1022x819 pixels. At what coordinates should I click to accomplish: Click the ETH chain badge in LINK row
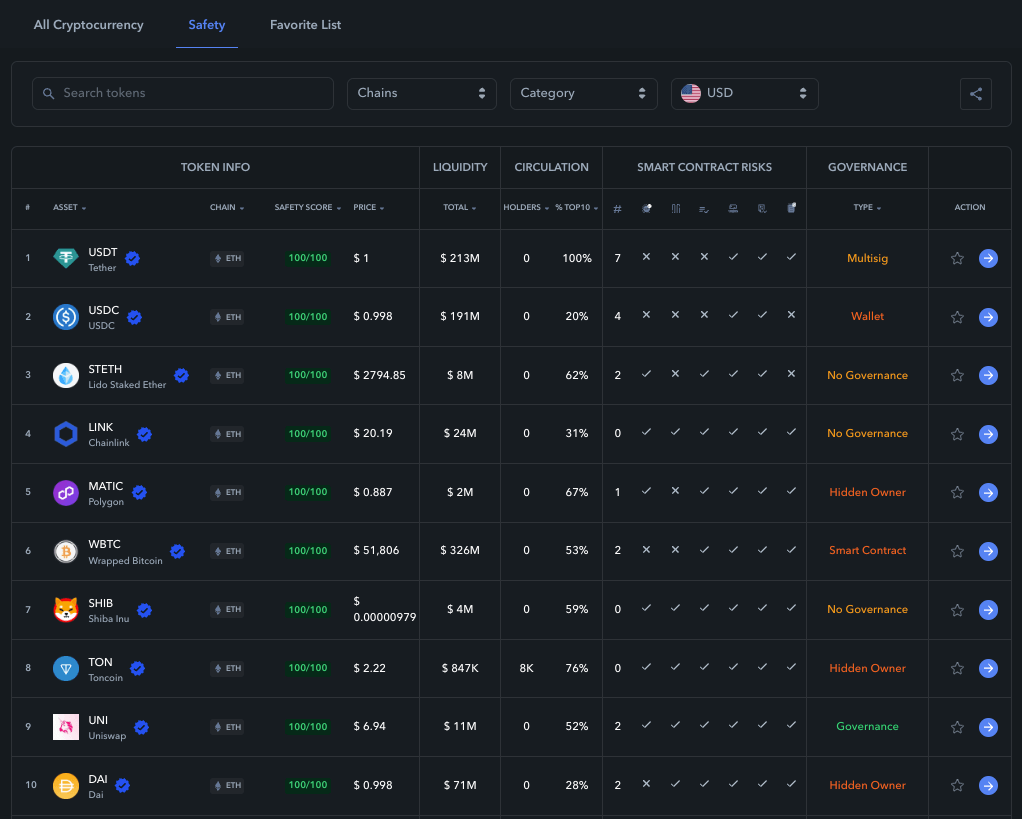[x=227, y=434]
